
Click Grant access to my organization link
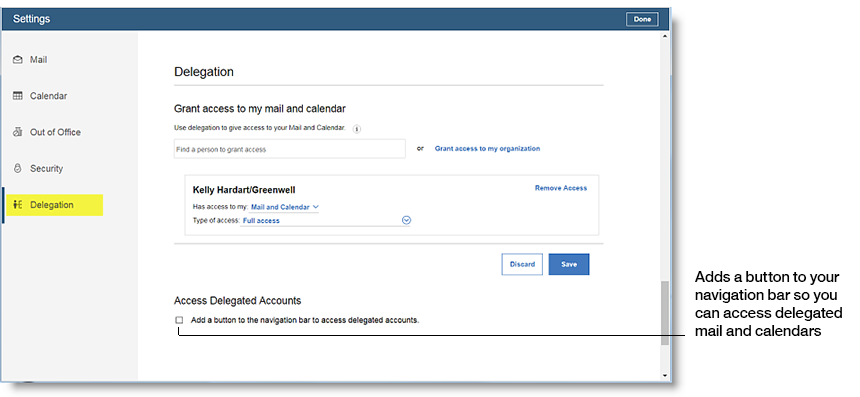pos(488,149)
